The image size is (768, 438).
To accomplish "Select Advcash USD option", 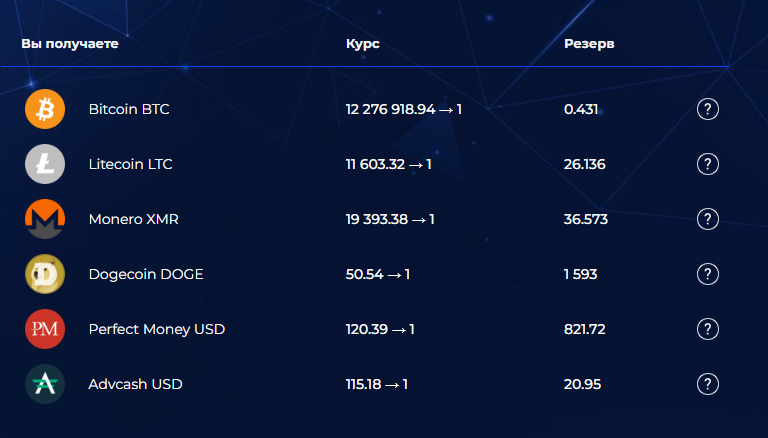I will tap(135, 384).
